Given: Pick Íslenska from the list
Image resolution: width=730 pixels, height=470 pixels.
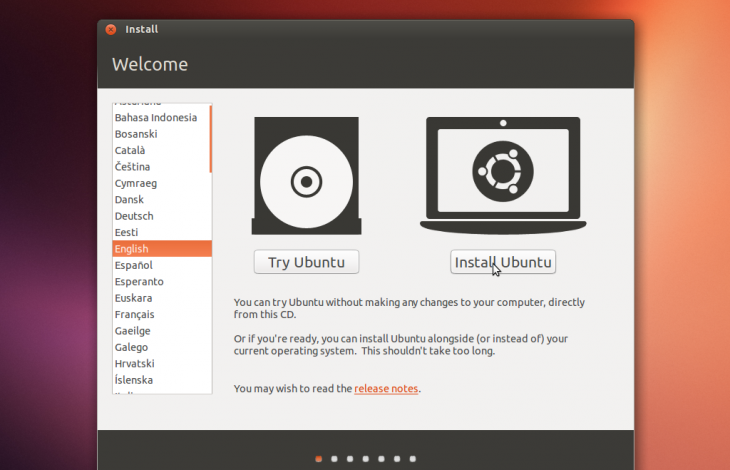Looking at the screenshot, I should (161, 380).
